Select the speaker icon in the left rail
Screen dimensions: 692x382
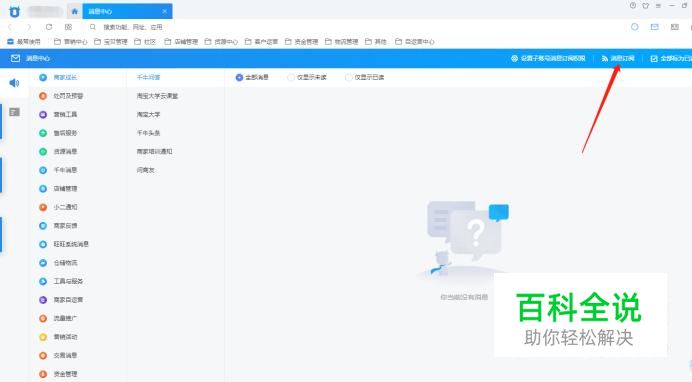pyautogui.click(x=15, y=83)
